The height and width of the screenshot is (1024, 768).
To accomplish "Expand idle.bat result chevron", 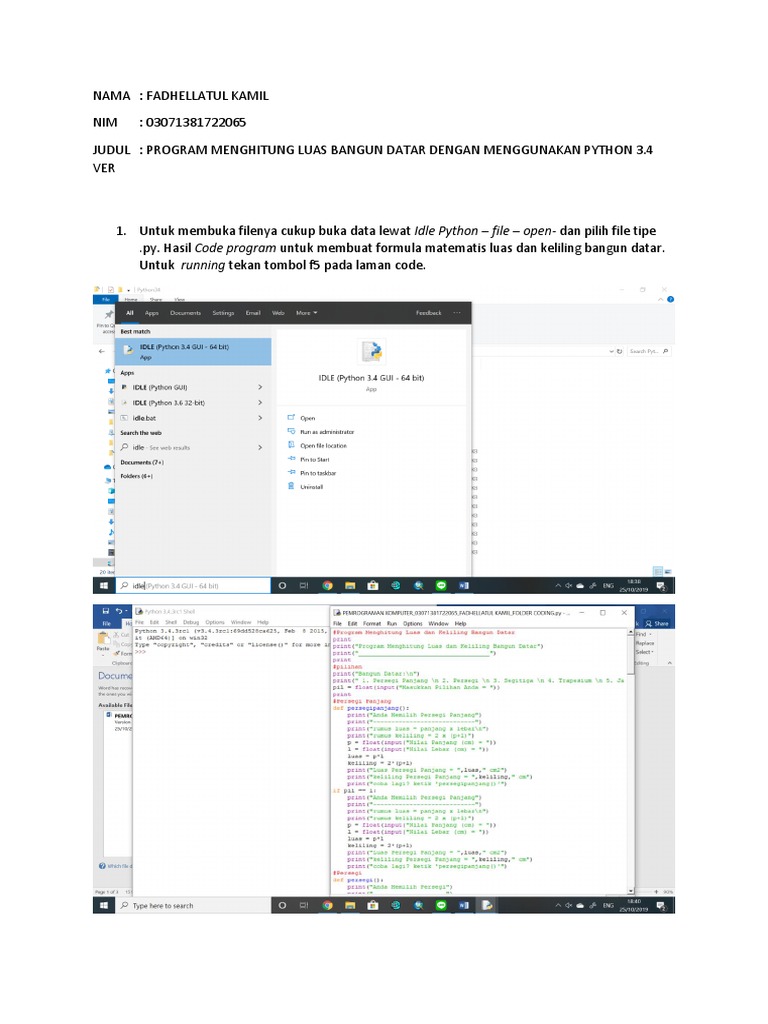I will (x=260, y=418).
